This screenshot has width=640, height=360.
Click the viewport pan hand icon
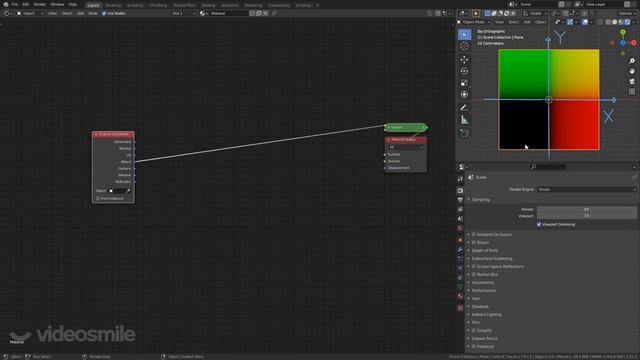click(x=632, y=71)
